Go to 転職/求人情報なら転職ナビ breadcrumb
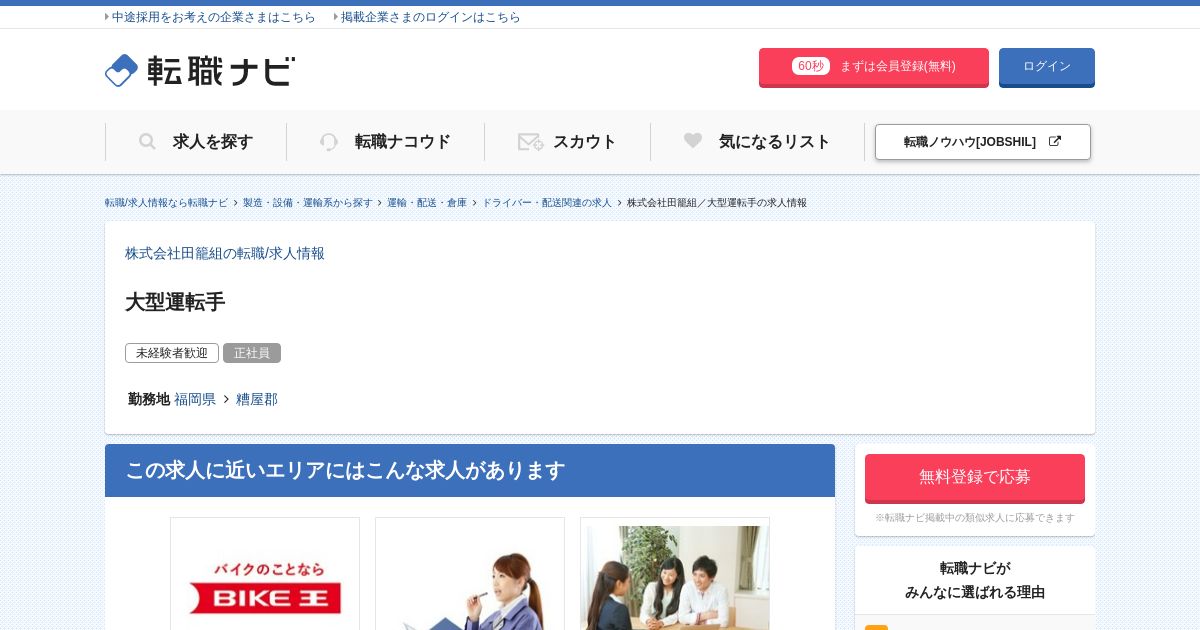The width and height of the screenshot is (1200, 630). pyautogui.click(x=167, y=203)
